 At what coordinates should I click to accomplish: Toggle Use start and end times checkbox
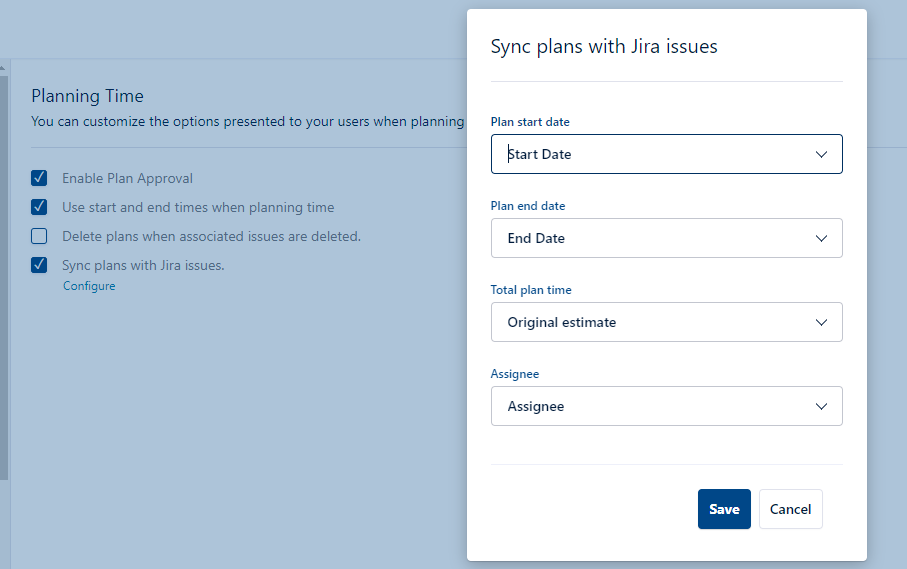click(x=39, y=207)
